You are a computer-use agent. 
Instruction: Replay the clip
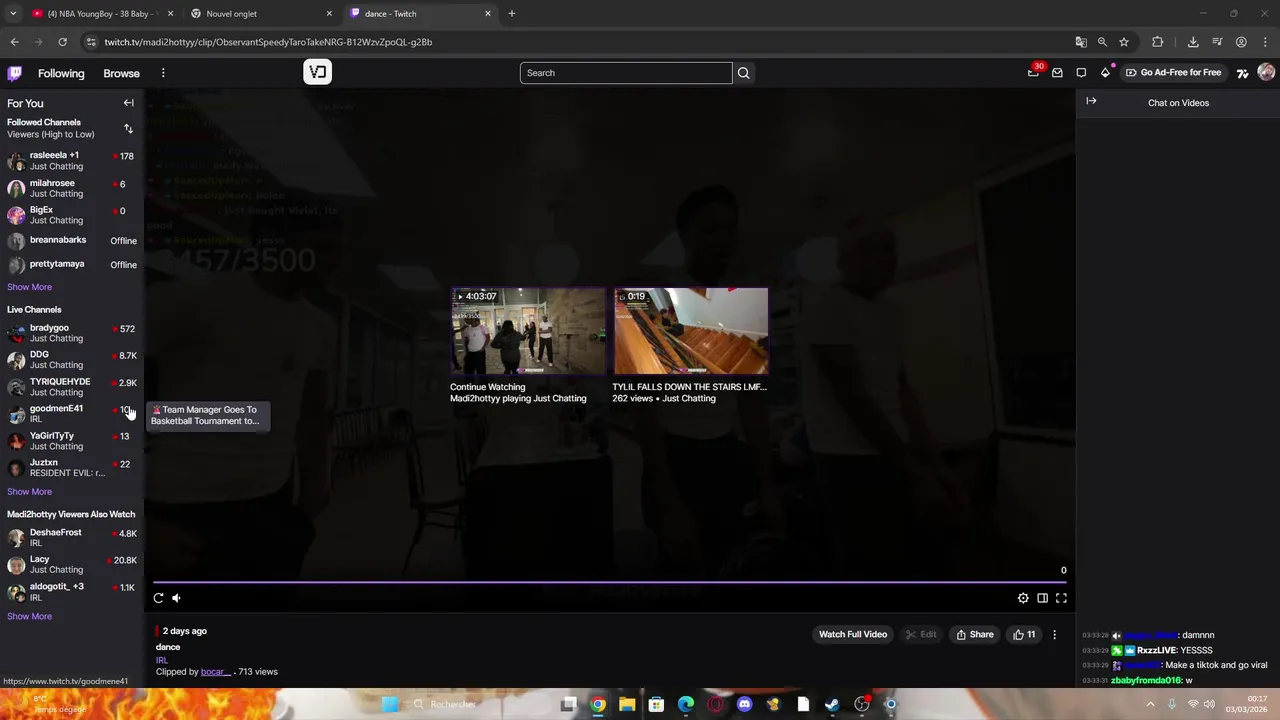(158, 598)
